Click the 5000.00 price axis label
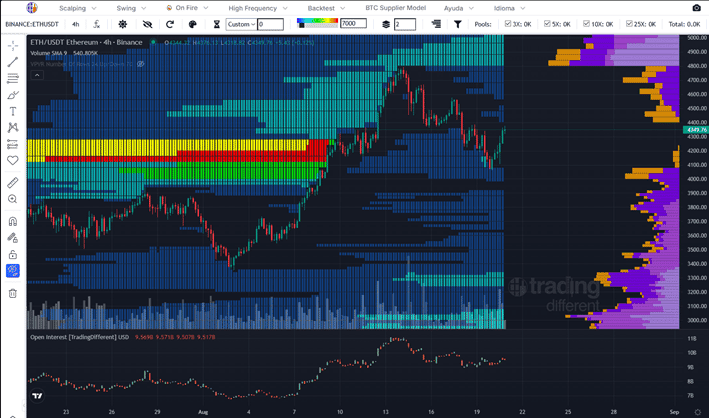This screenshot has width=709, height=418. 697,38
